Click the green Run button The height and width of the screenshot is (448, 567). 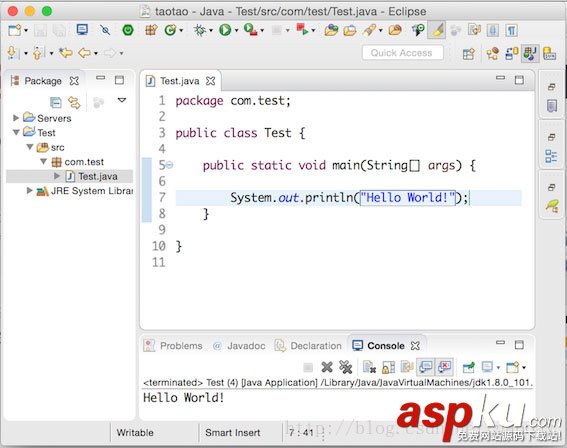pos(225,30)
